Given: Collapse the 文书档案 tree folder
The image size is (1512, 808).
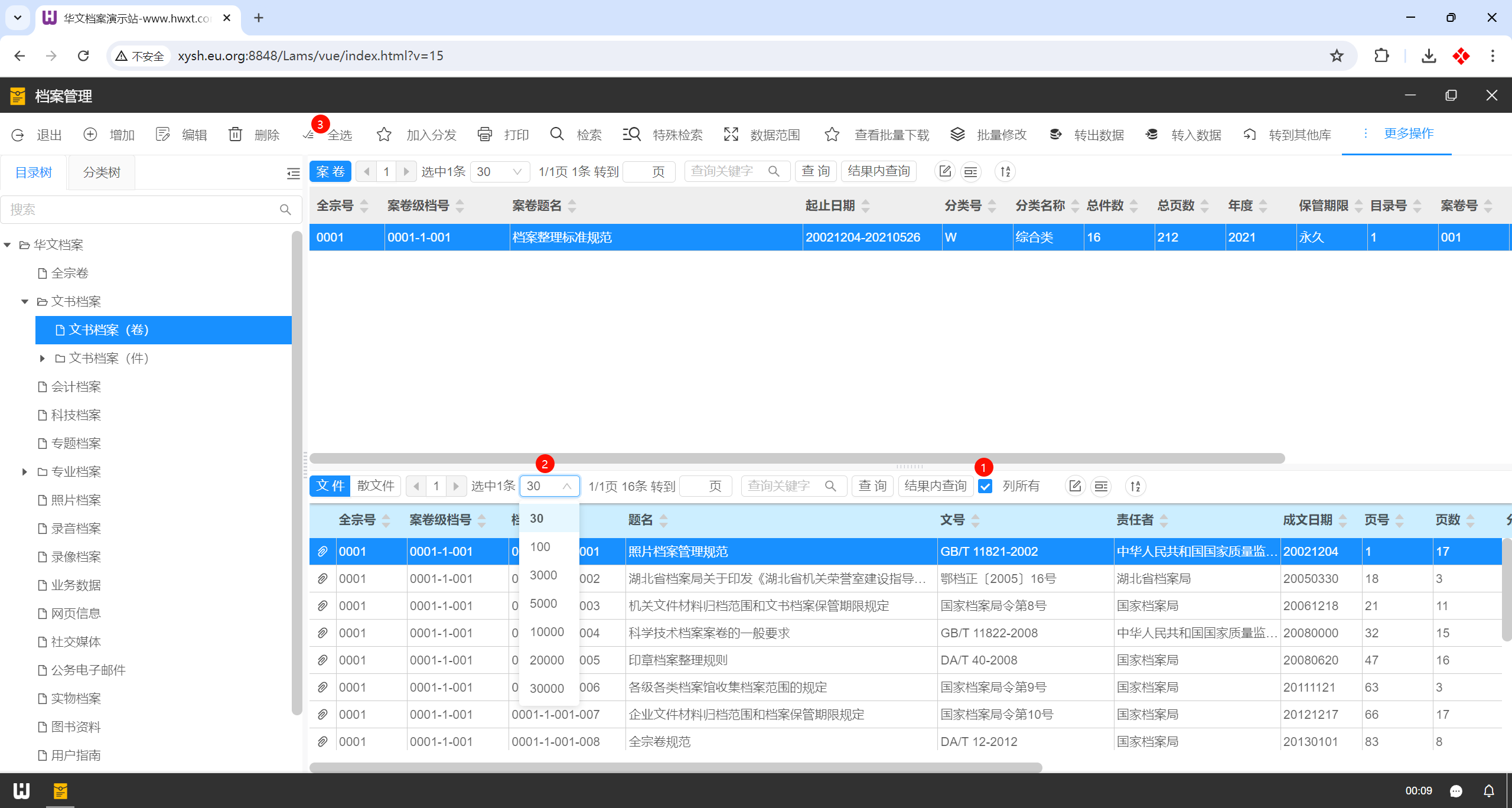Looking at the screenshot, I should point(25,302).
